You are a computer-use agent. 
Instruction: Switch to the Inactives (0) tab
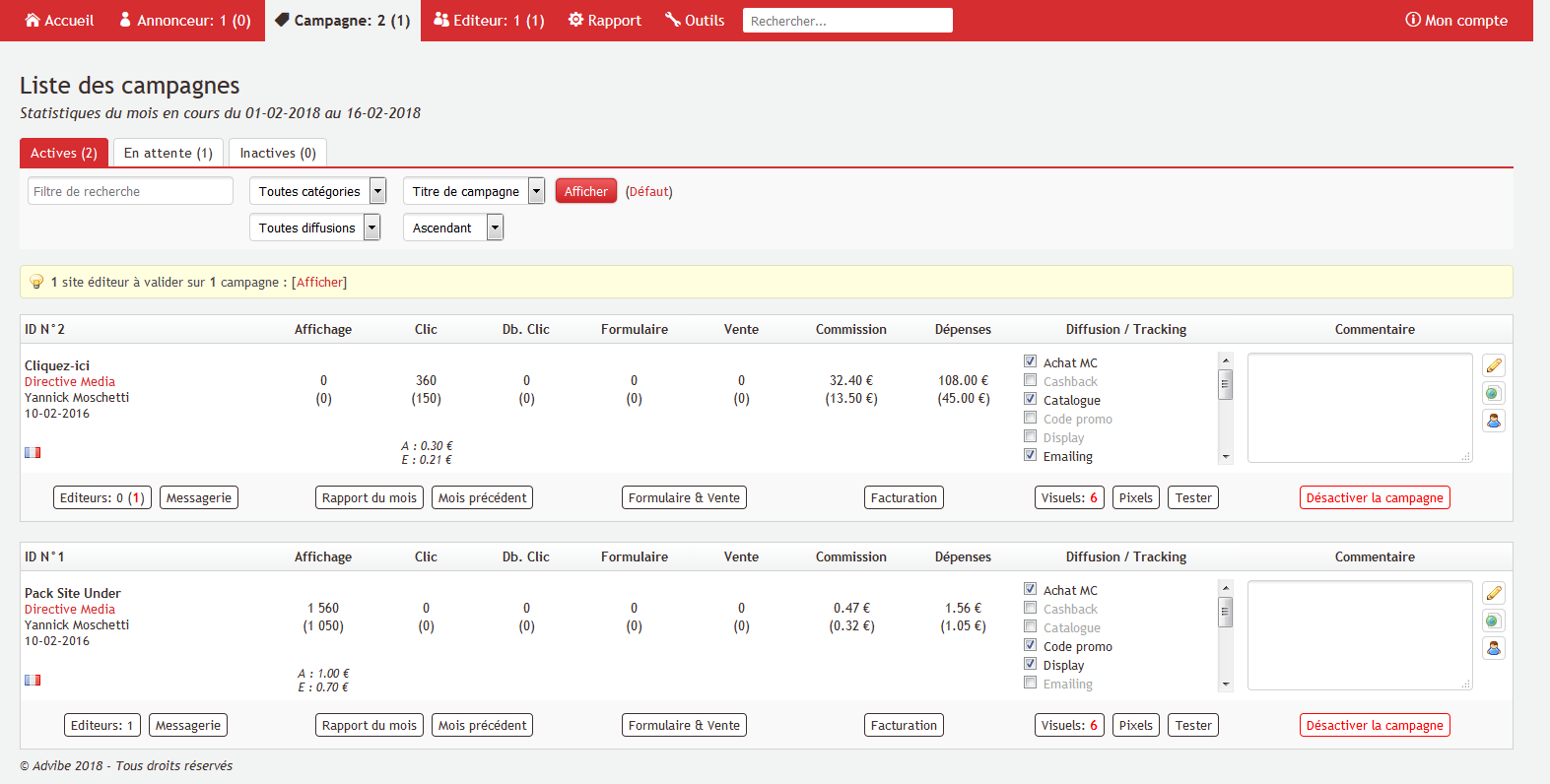278,153
